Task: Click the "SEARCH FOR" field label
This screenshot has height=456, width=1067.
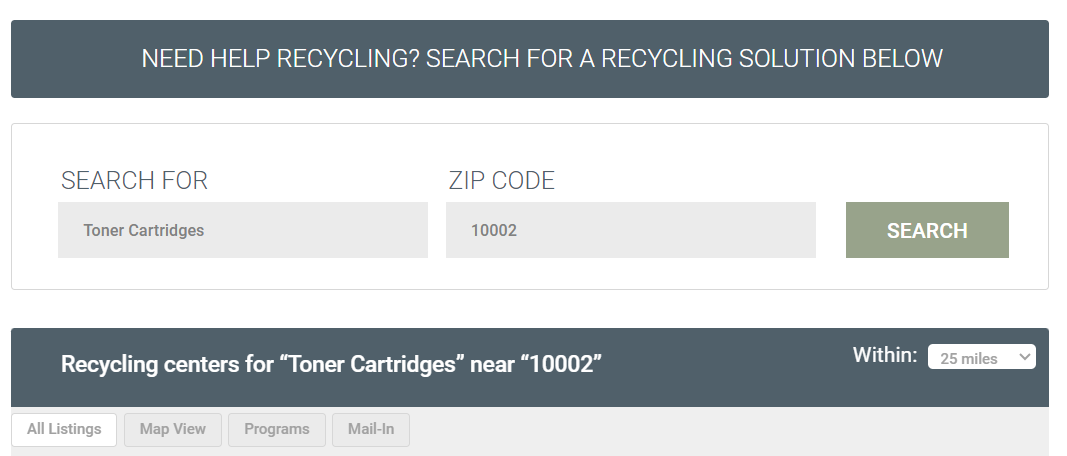Action: 134,181
